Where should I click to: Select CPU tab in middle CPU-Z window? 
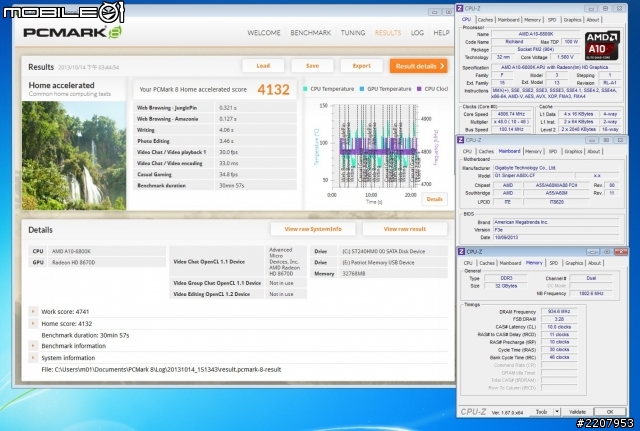(467, 151)
